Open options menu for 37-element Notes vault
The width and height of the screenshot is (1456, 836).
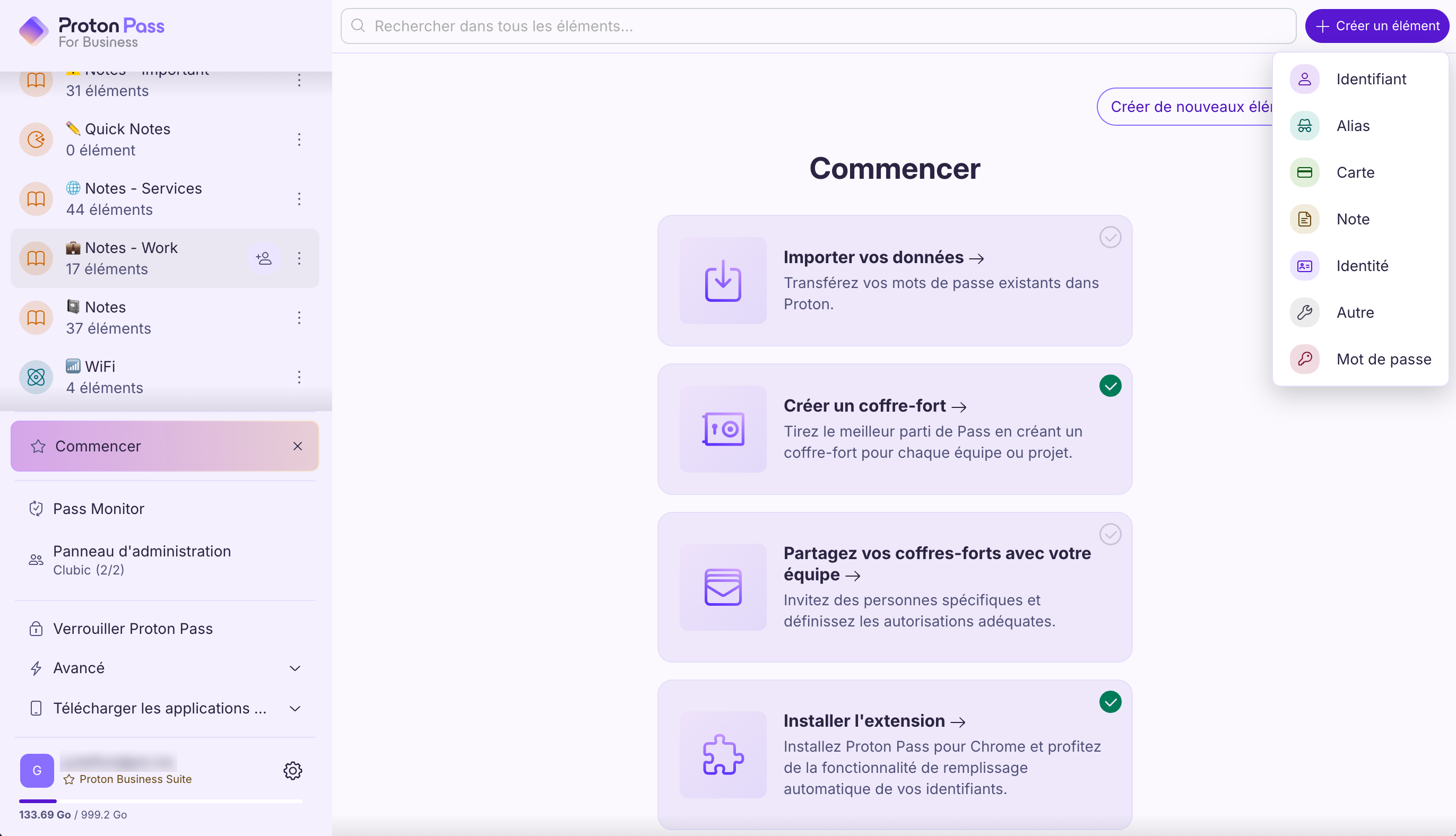tap(299, 318)
